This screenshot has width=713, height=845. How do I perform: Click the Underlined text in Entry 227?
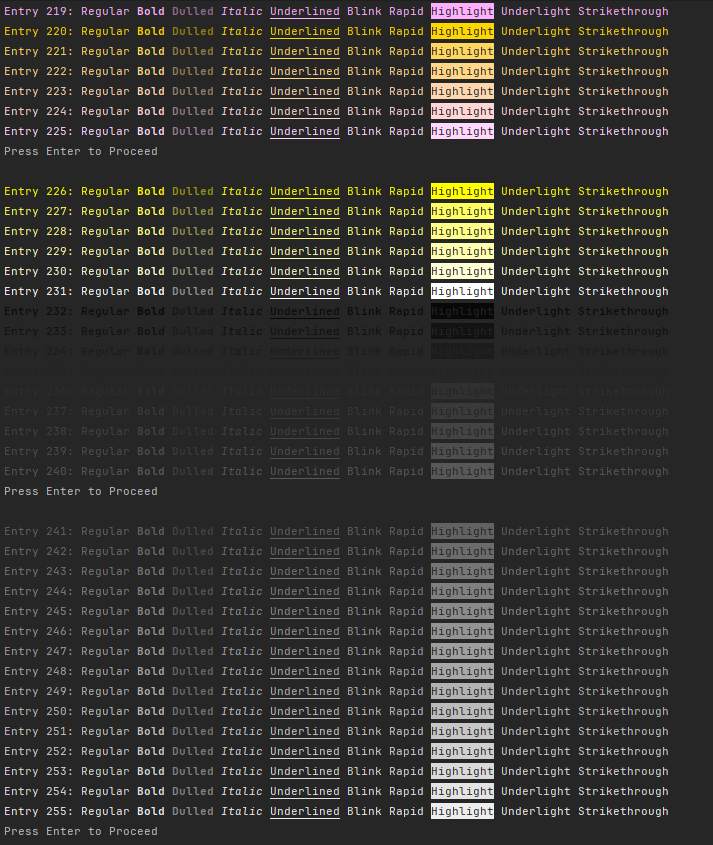pyautogui.click(x=304, y=211)
